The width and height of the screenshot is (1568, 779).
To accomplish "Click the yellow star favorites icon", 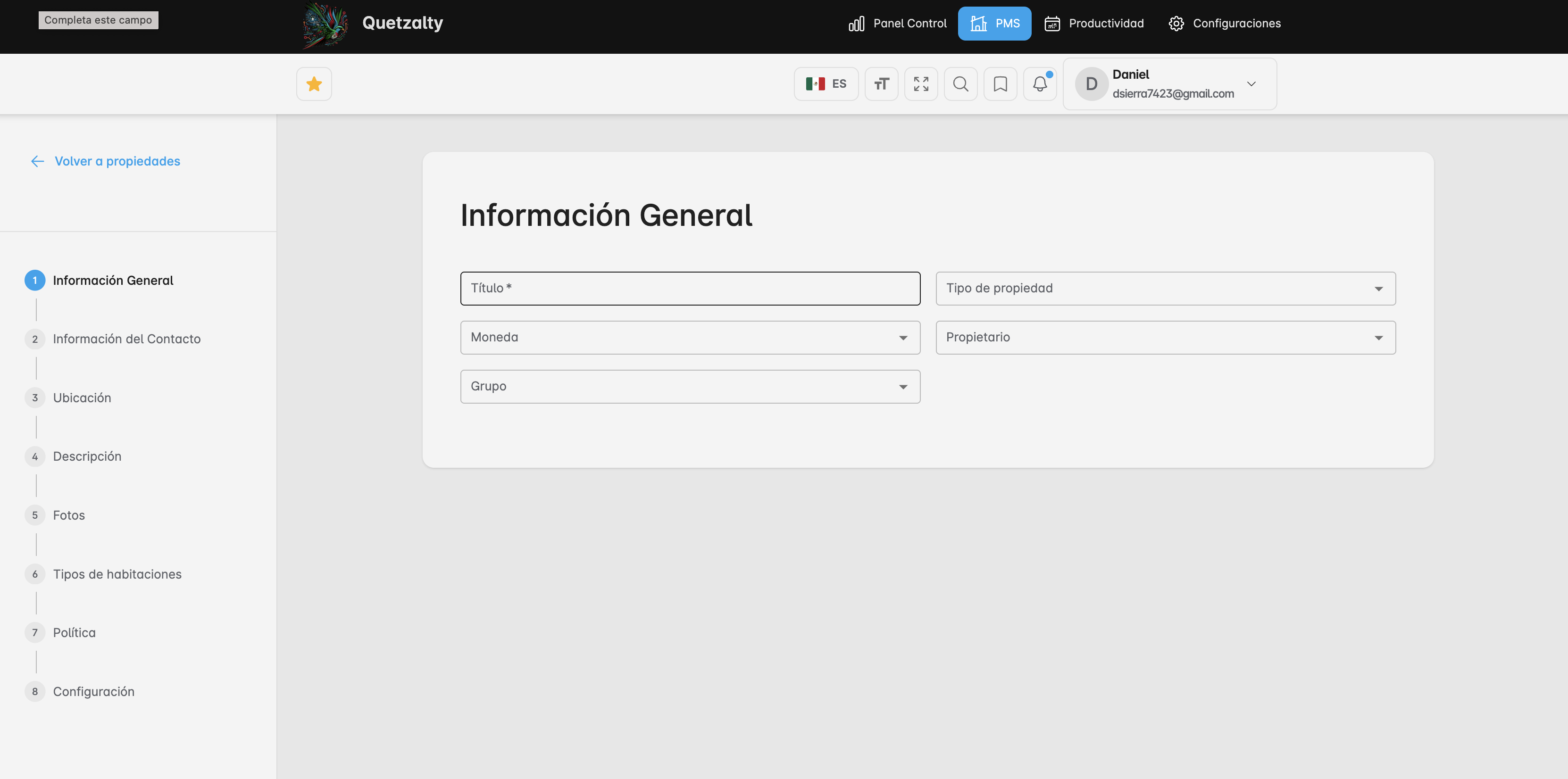I will (314, 84).
